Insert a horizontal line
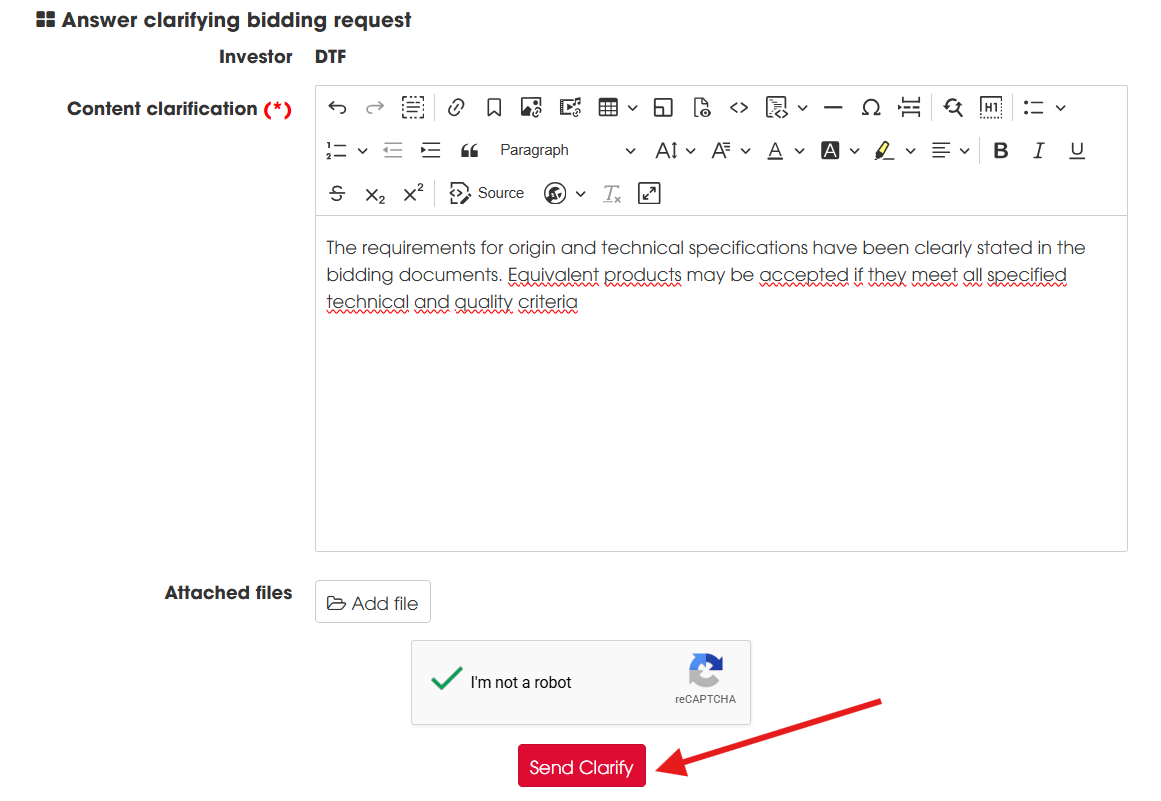This screenshot has height=801, width=1161. 833,108
